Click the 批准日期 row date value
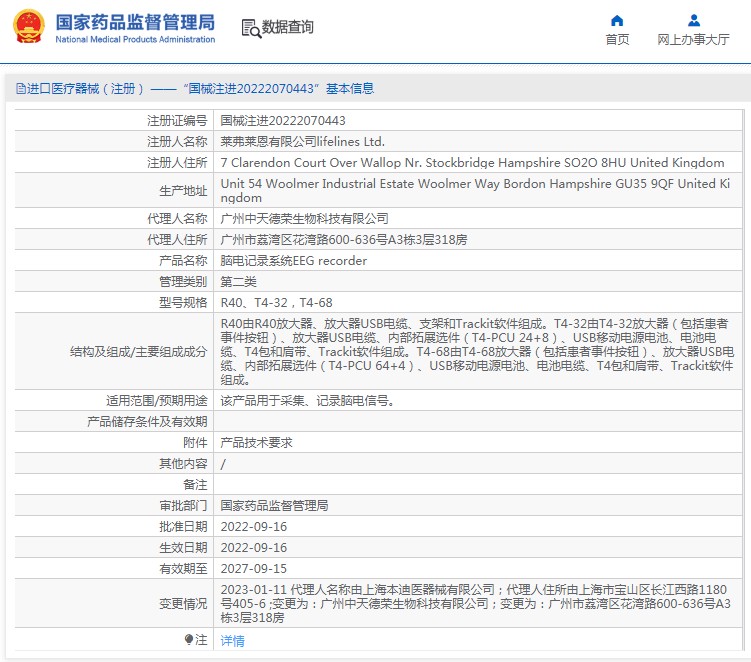Image resolution: width=751 pixels, height=662 pixels. (x=253, y=527)
